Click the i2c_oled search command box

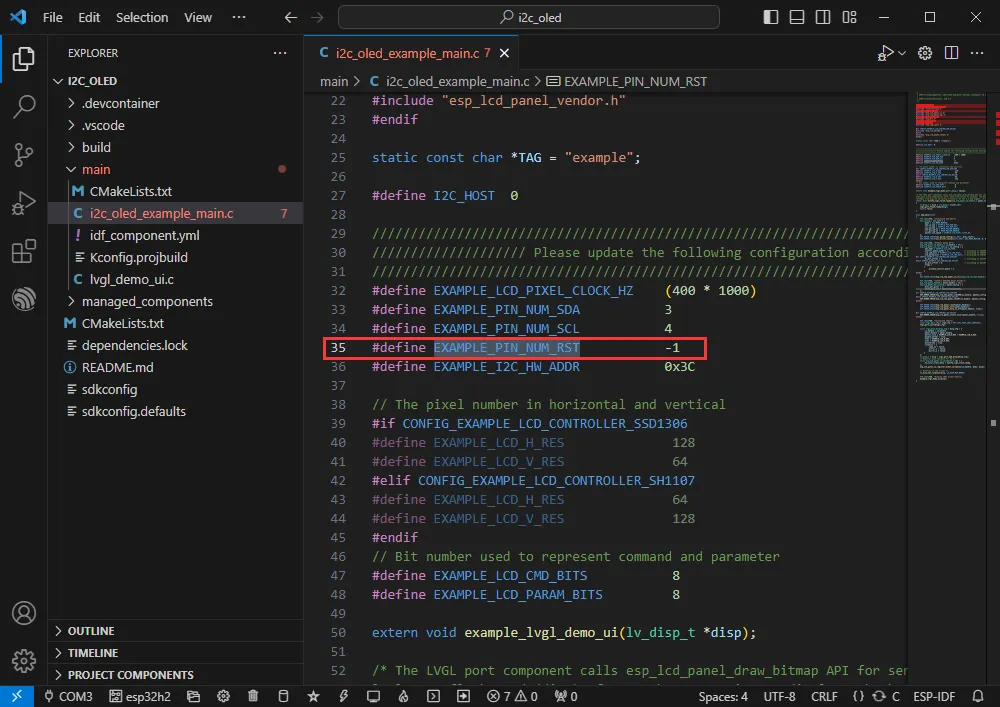pos(528,17)
